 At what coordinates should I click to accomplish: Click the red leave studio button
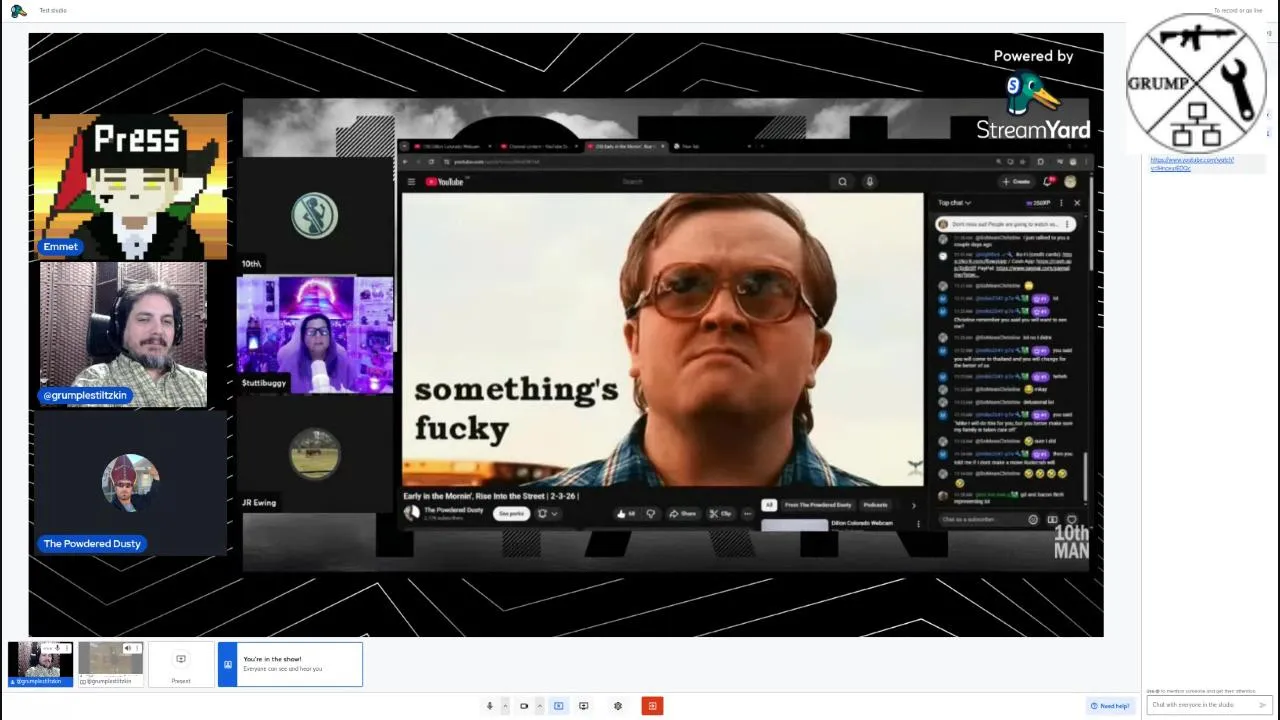[651, 706]
